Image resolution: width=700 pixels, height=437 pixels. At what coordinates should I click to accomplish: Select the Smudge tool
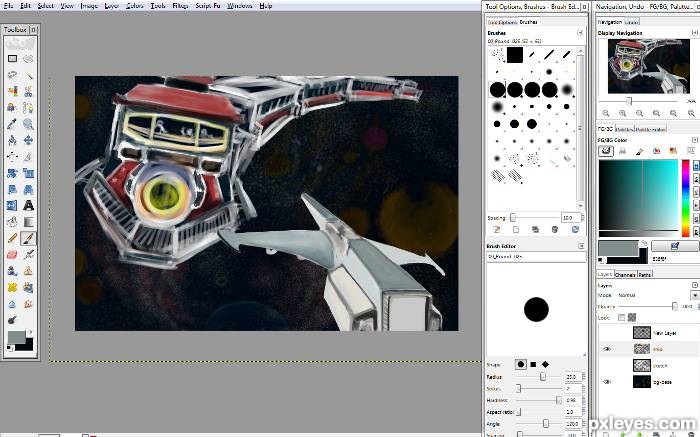click(28, 304)
